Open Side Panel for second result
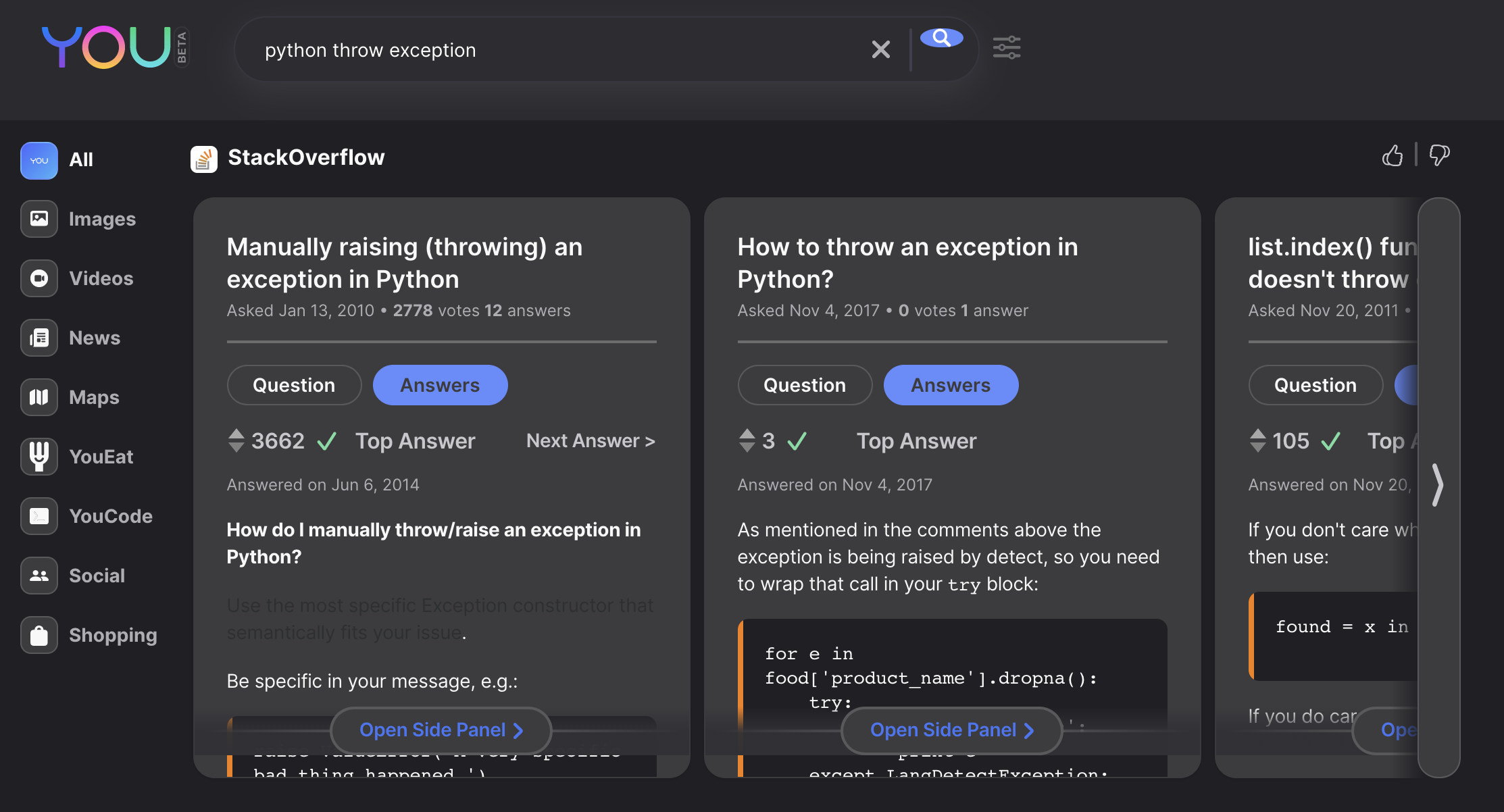This screenshot has width=1504, height=812. (951, 730)
